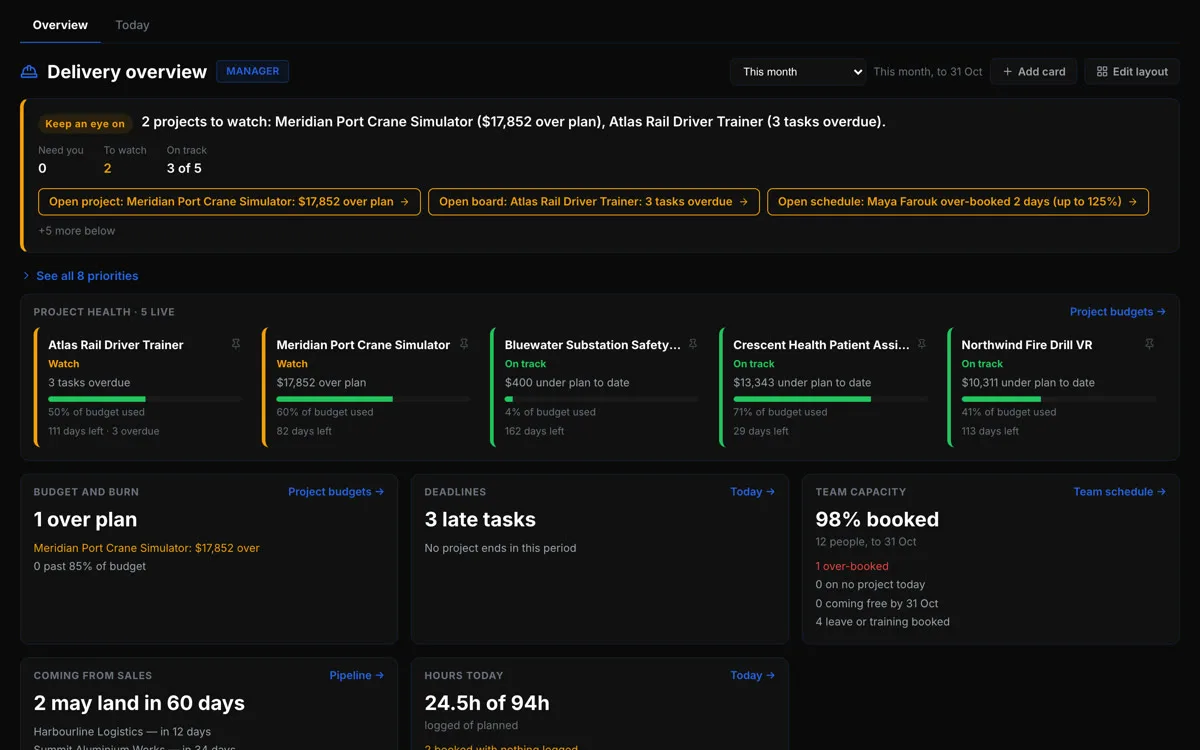This screenshot has height=750, width=1200.
Task: Click Watch status on Meridian Port card
Action: coord(292,364)
